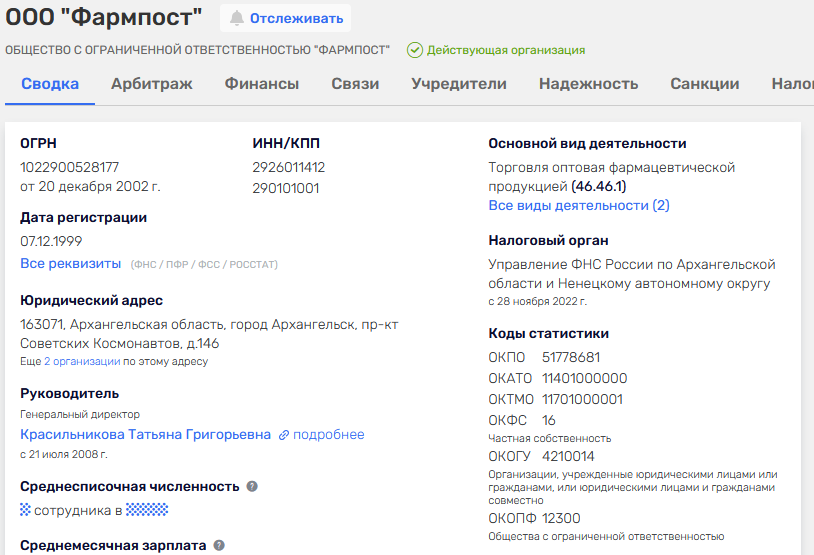Click the legal address text 163071 Архангельская область
This screenshot has height=555, width=814.
(209, 334)
